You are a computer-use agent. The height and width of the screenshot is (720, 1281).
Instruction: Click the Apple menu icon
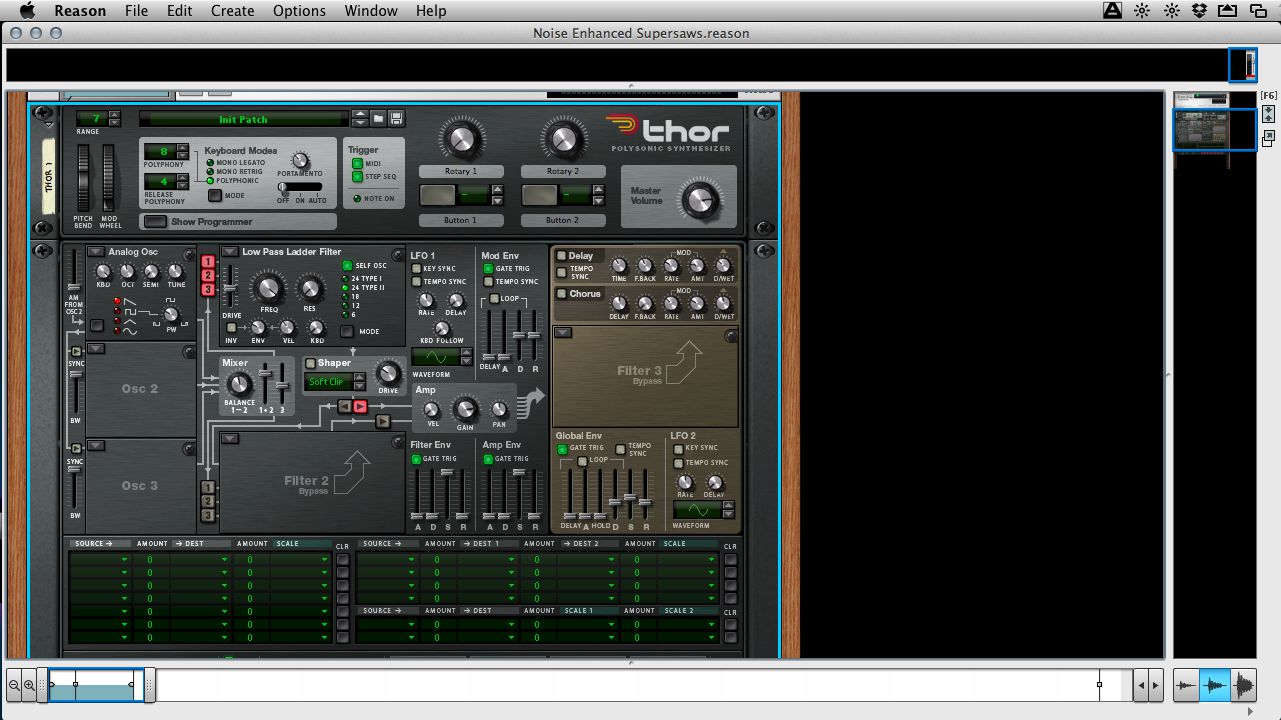pyautogui.click(x=27, y=11)
